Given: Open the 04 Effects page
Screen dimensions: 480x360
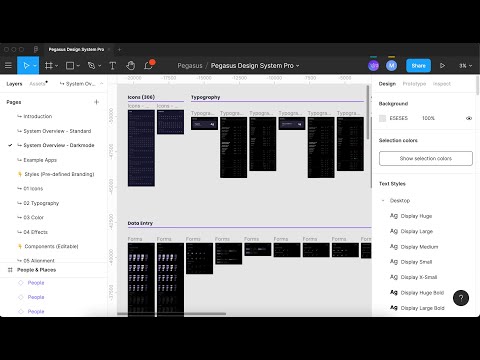Looking at the screenshot, I should point(35,232).
